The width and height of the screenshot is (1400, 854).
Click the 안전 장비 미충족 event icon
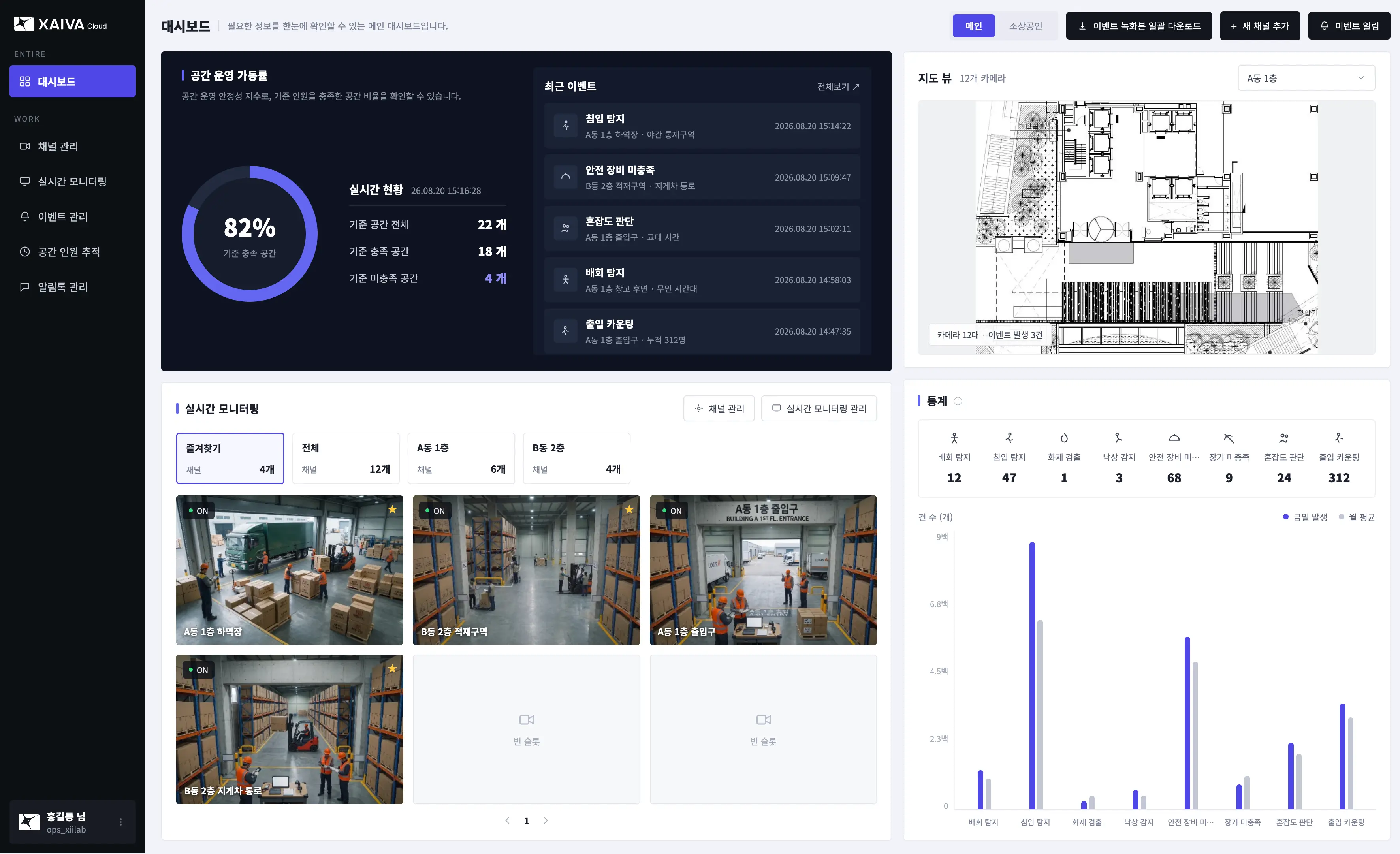coord(565,177)
